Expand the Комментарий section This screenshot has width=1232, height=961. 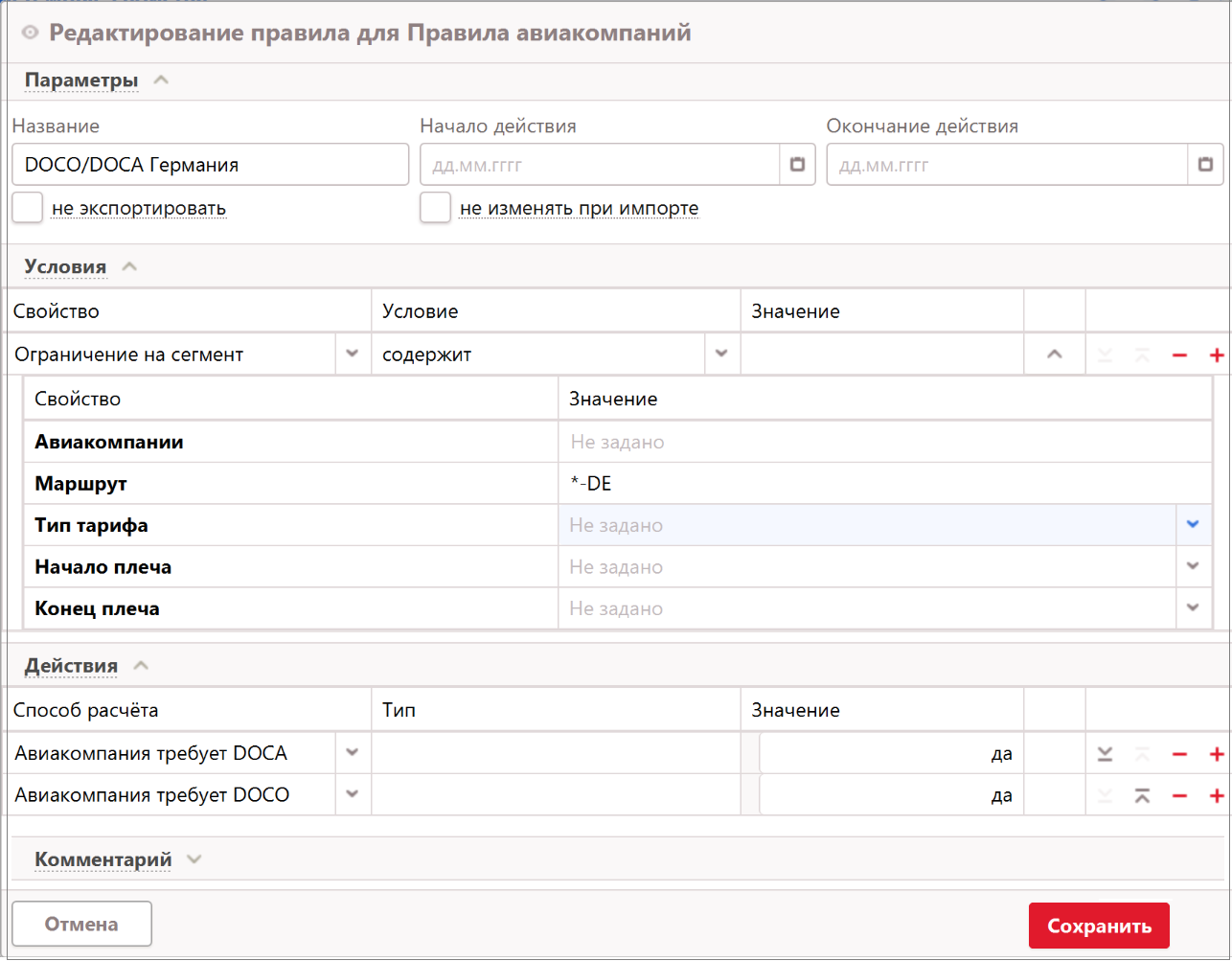click(x=194, y=859)
